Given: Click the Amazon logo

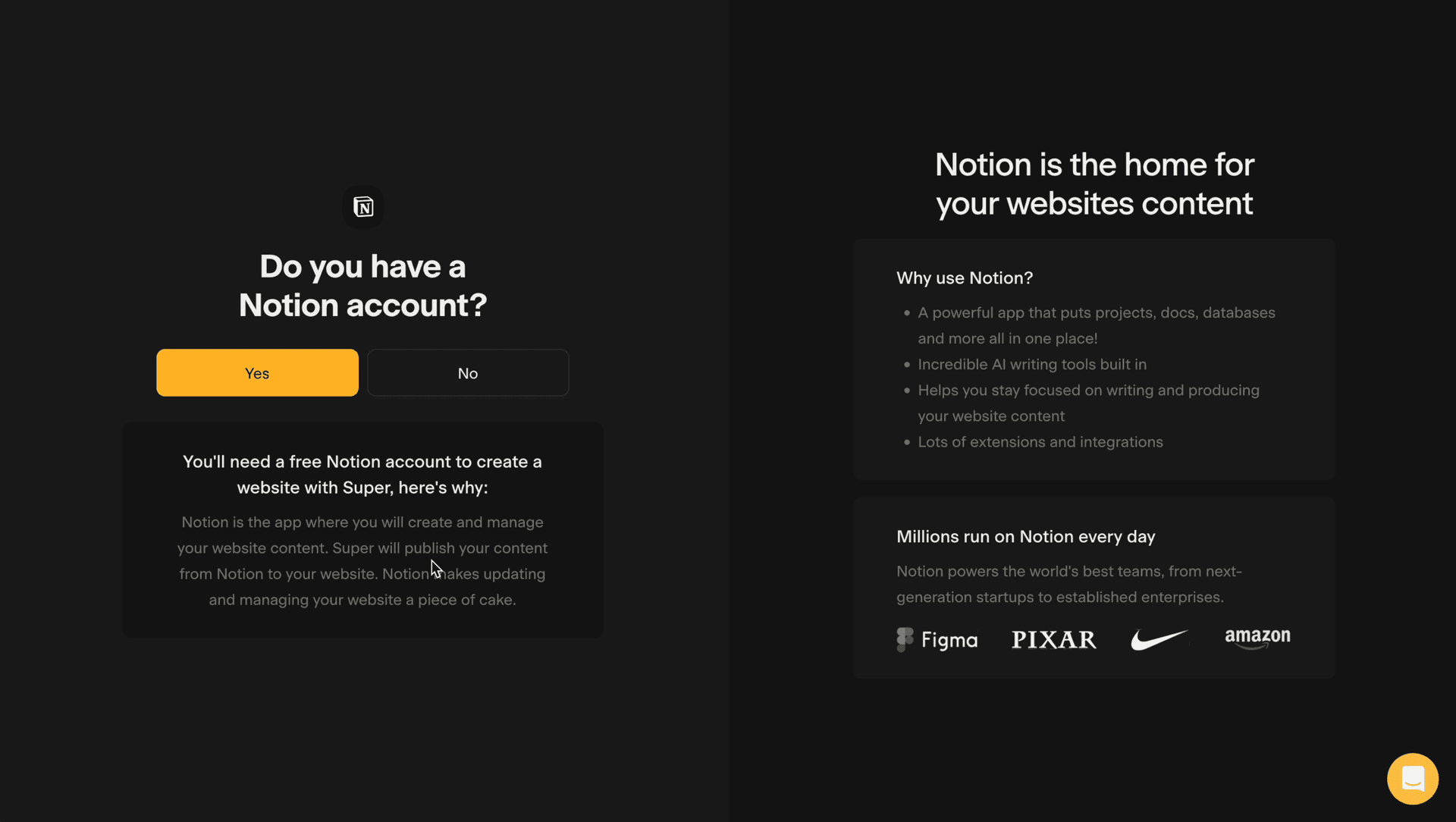Looking at the screenshot, I should pos(1257,638).
